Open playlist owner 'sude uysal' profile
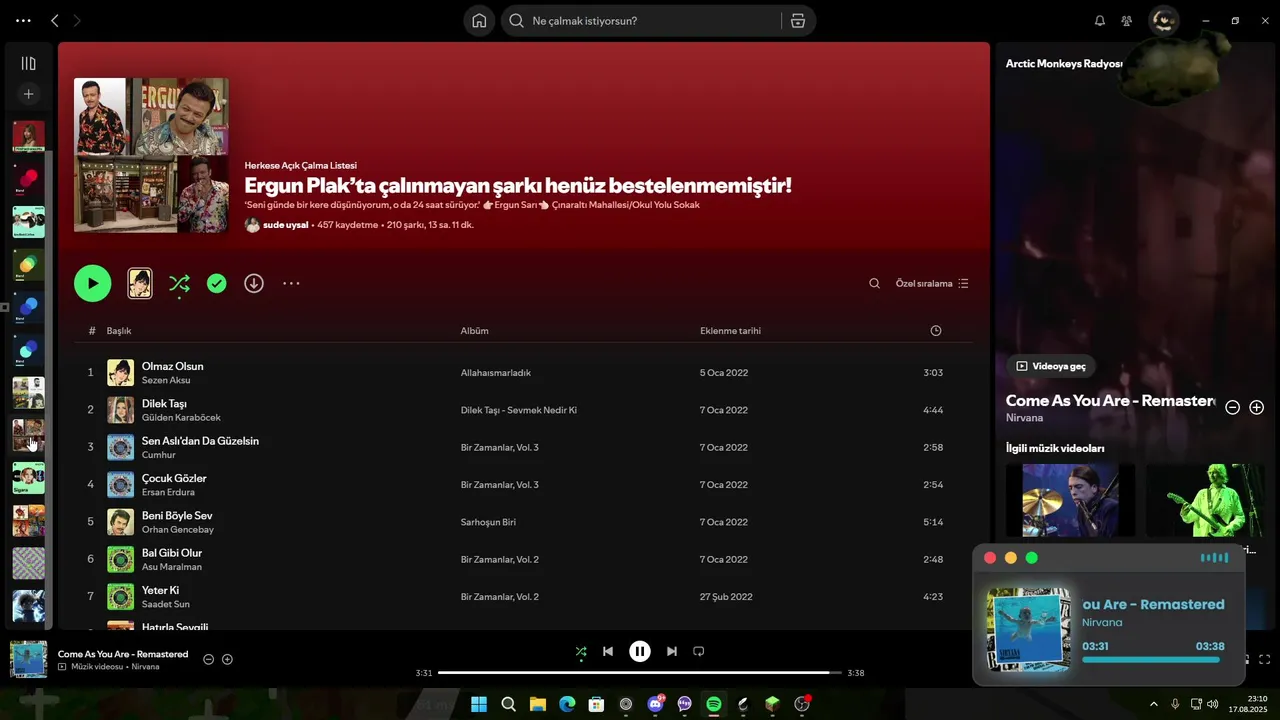This screenshot has height=720, width=1280. tap(286, 225)
